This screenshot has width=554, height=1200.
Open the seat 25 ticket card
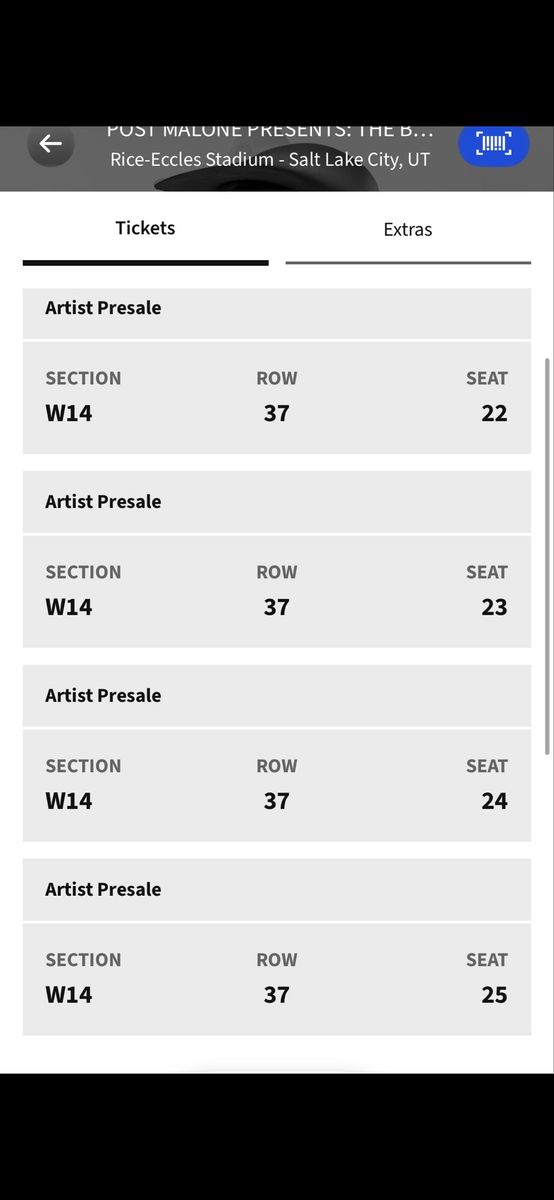click(277, 980)
